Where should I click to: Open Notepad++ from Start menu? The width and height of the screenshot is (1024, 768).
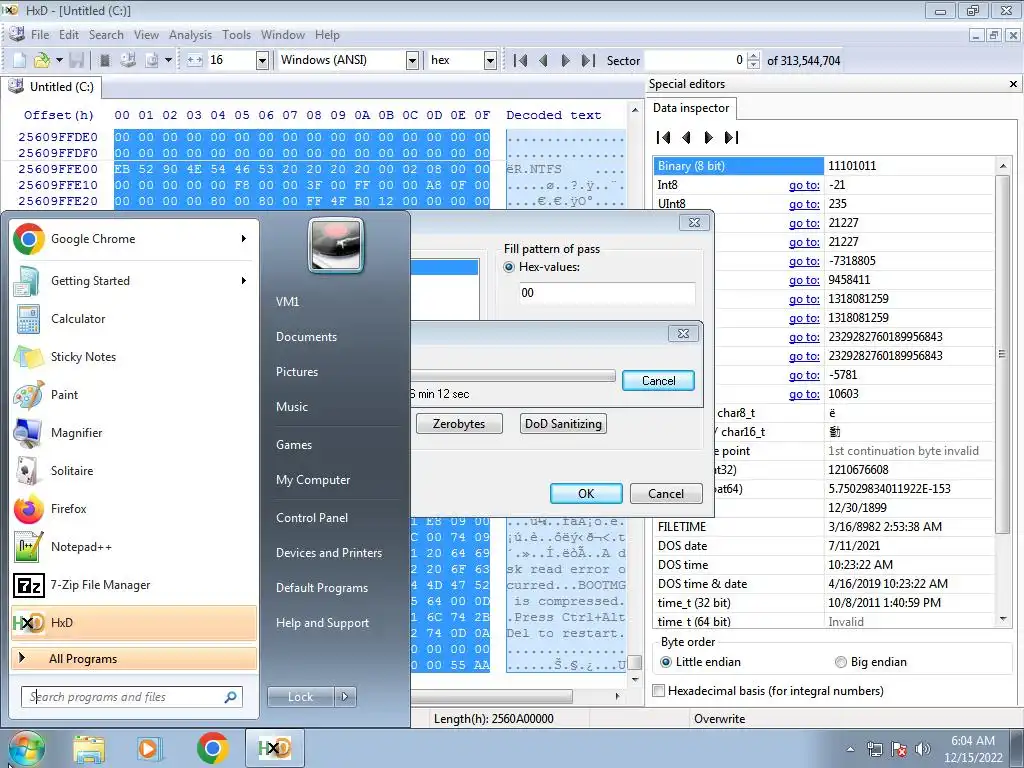coord(134,547)
